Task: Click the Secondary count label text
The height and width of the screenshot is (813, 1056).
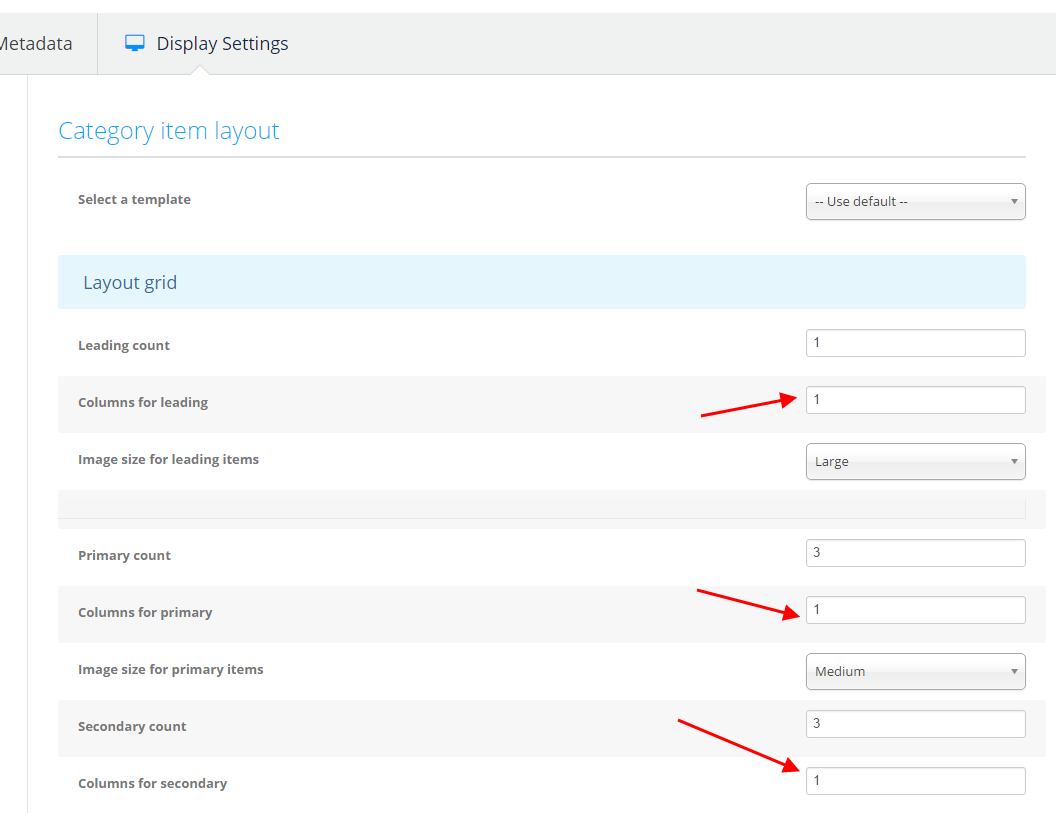Action: tap(132, 727)
